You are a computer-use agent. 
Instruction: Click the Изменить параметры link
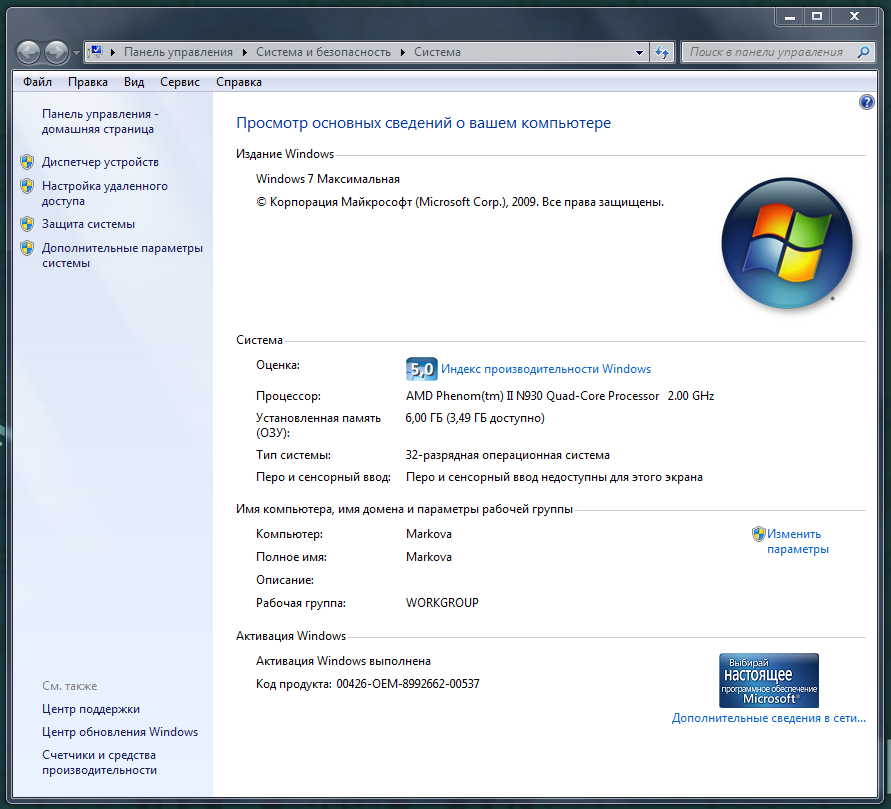click(x=797, y=541)
